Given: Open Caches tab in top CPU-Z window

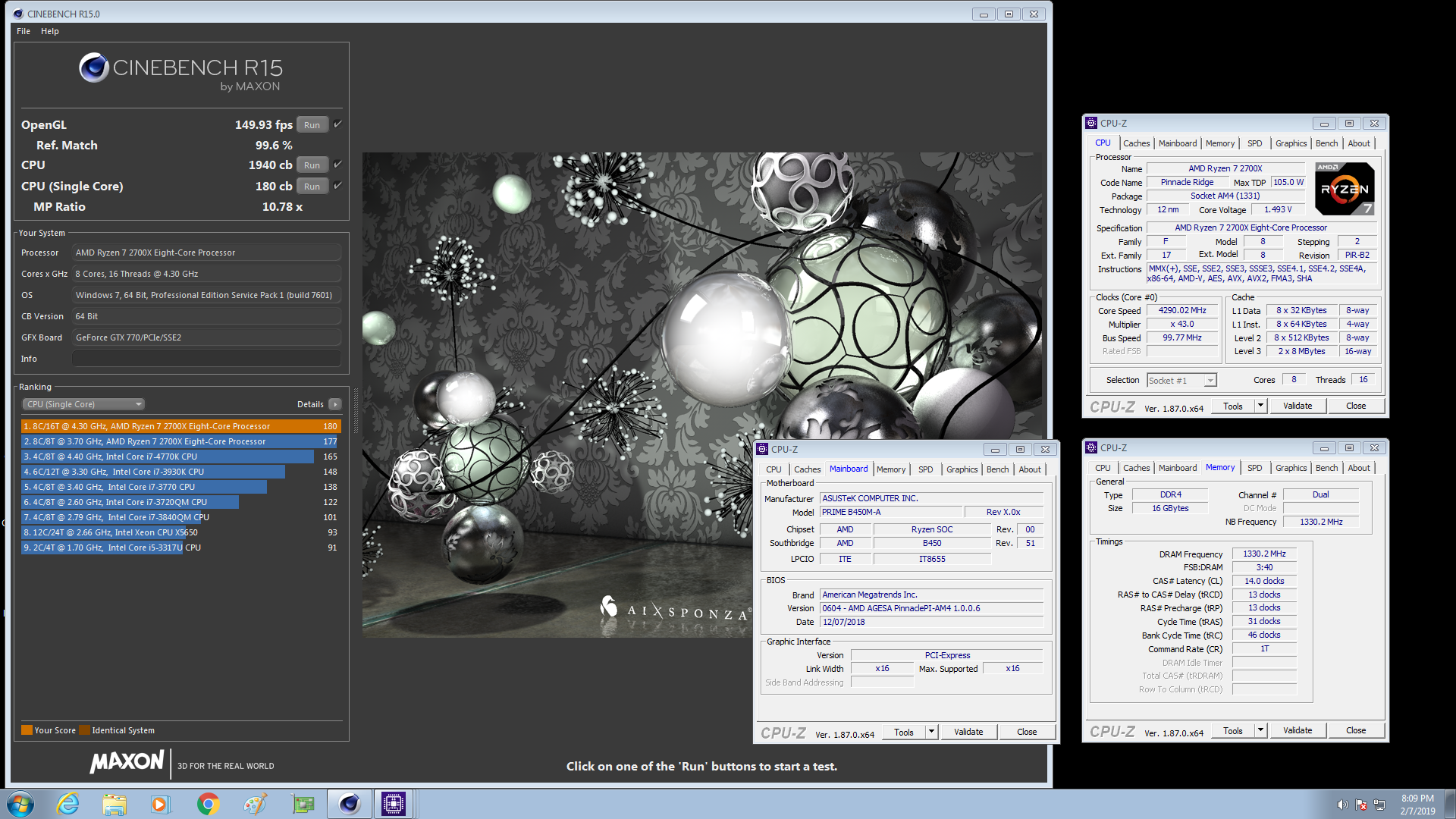Looking at the screenshot, I should pos(1136,143).
